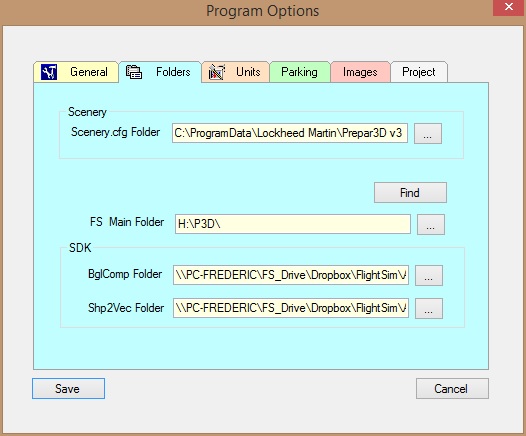Click the Shp2Vec Folder path field

291,308
